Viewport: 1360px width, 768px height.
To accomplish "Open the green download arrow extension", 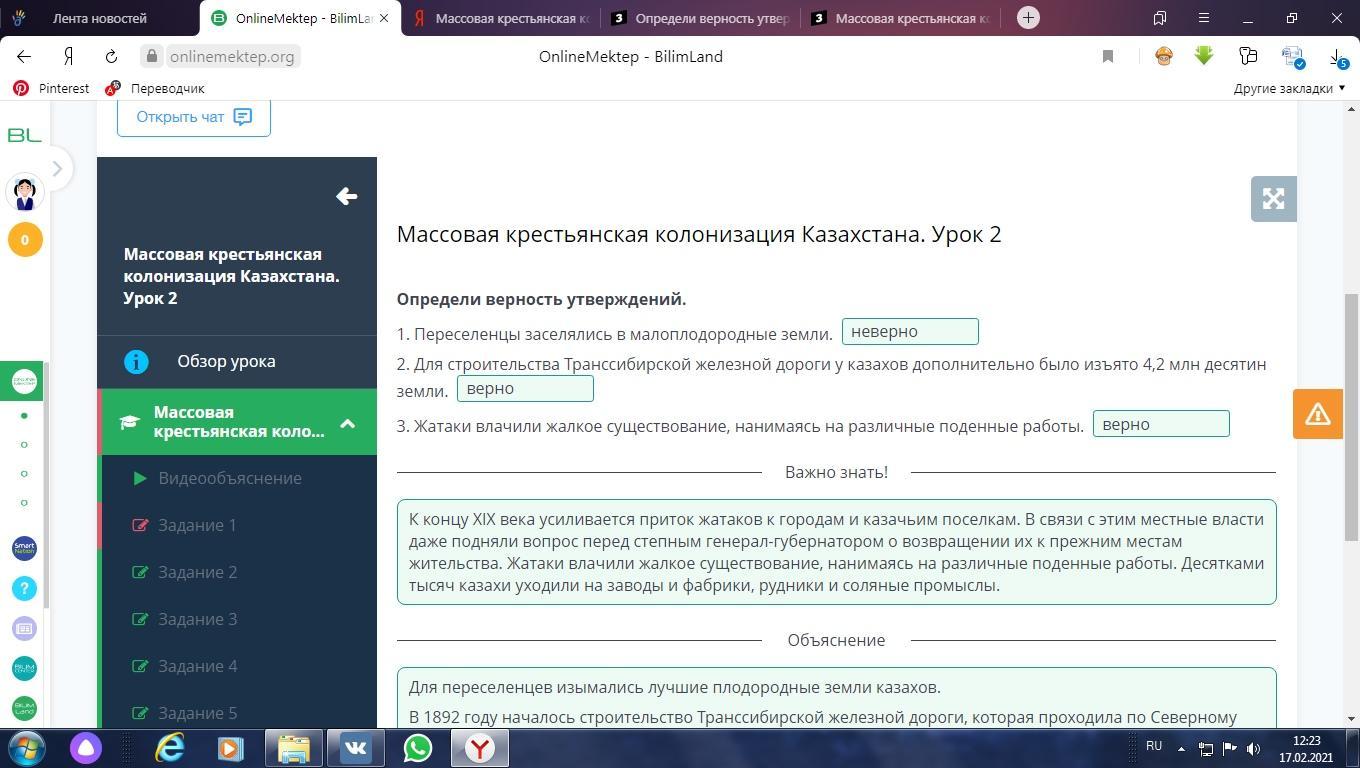I will coord(1204,57).
